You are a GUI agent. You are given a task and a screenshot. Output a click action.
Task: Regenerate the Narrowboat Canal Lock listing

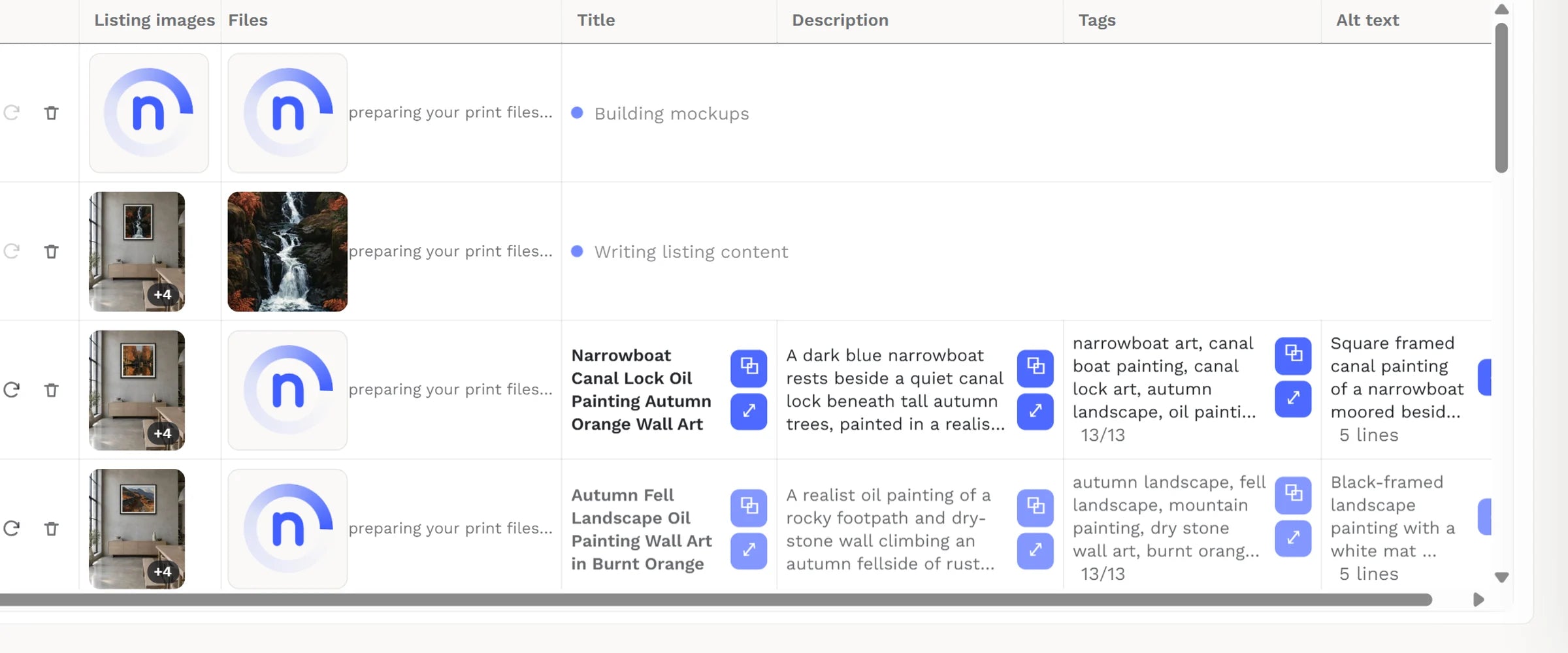pyautogui.click(x=12, y=390)
